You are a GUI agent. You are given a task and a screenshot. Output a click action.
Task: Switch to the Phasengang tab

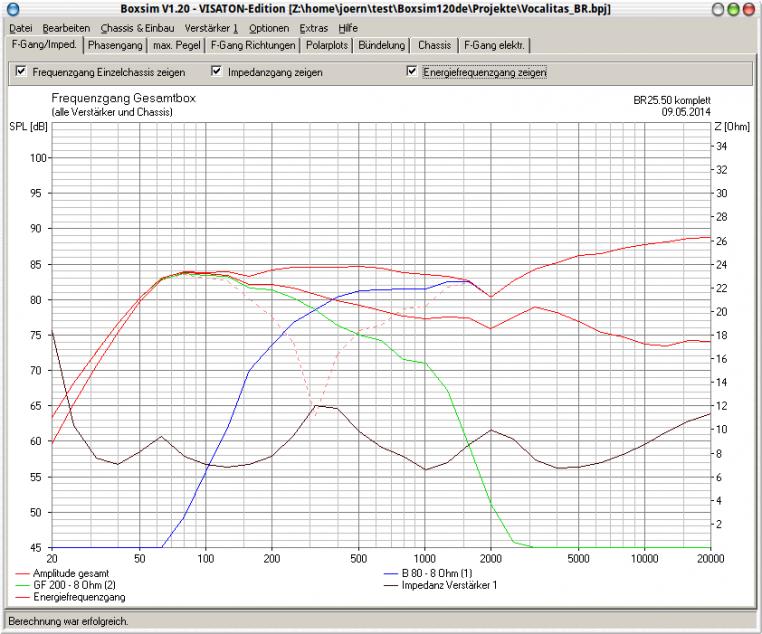click(x=115, y=45)
